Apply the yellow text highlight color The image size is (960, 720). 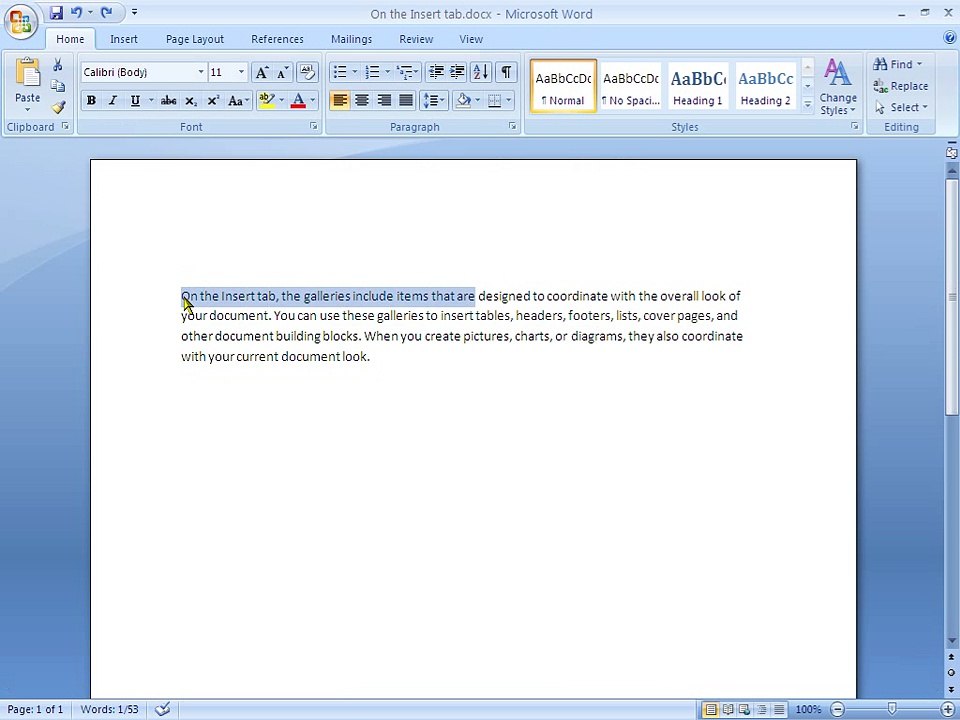(266, 100)
